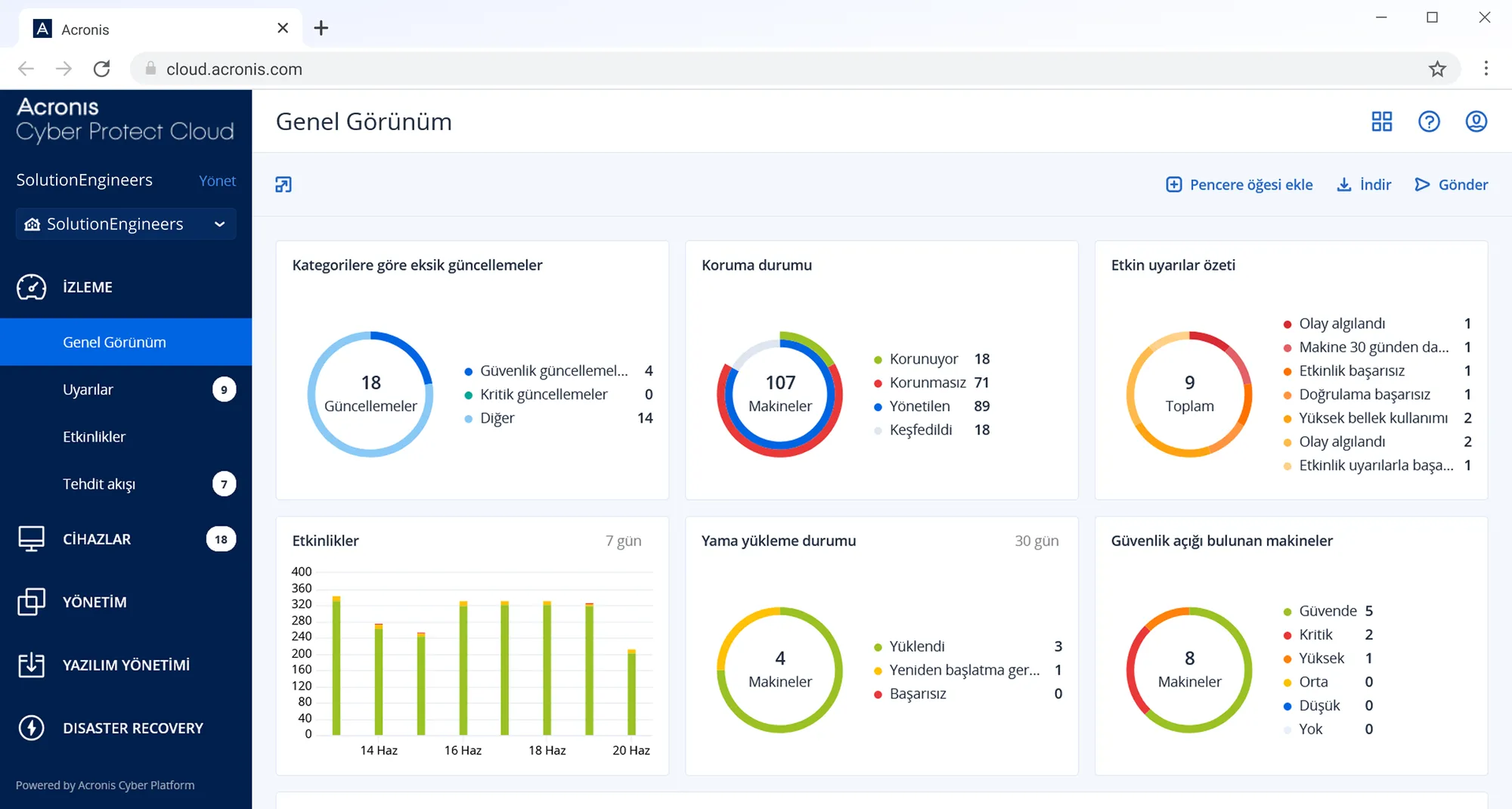
Task: Open Tehdit akışı from the sidebar
Action: pyautogui.click(x=98, y=484)
